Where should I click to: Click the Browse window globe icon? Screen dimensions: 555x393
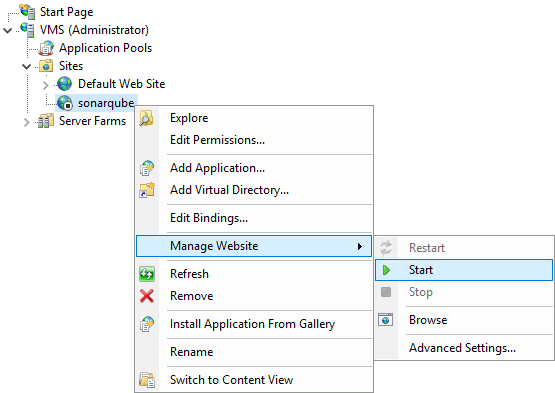(x=385, y=320)
